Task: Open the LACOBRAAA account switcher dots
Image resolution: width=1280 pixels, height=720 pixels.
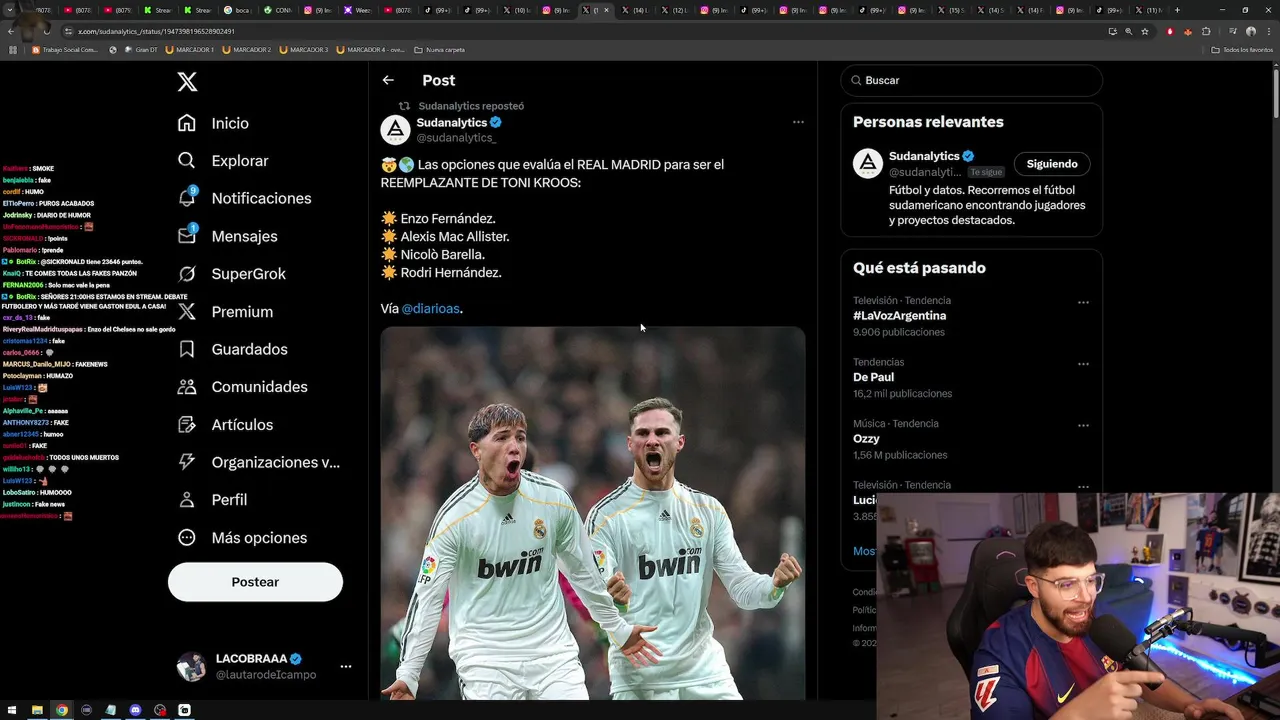Action: [x=345, y=666]
